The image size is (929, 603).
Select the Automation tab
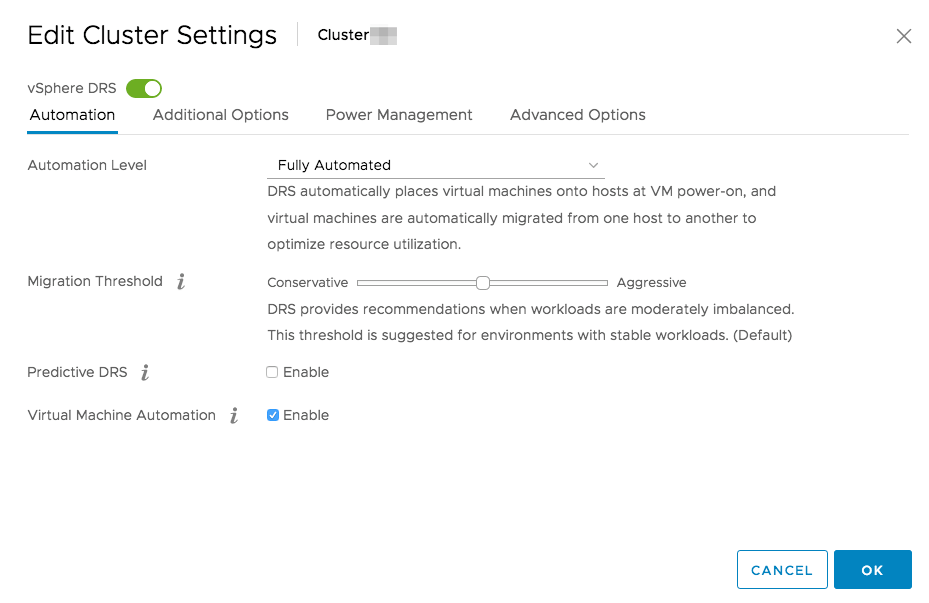tap(72, 115)
